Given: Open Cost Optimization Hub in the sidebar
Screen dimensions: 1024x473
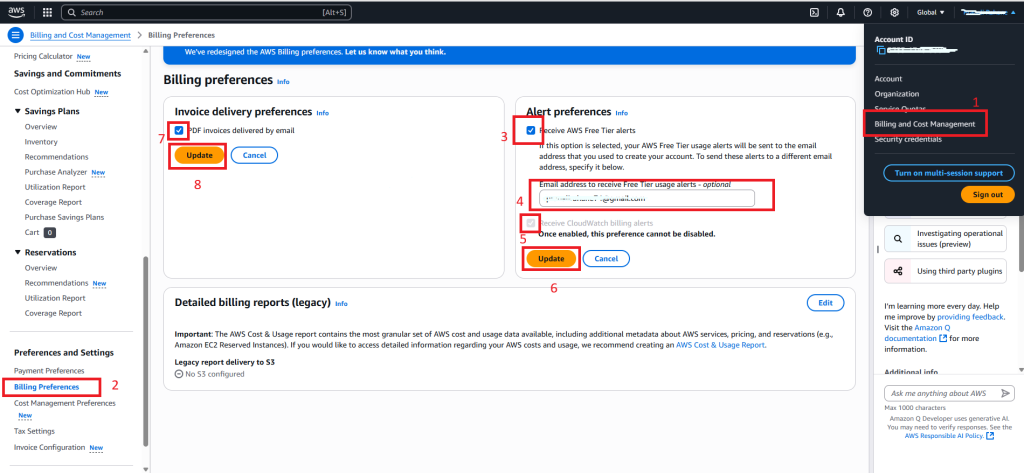Looking at the screenshot, I should pyautogui.click(x=52, y=92).
